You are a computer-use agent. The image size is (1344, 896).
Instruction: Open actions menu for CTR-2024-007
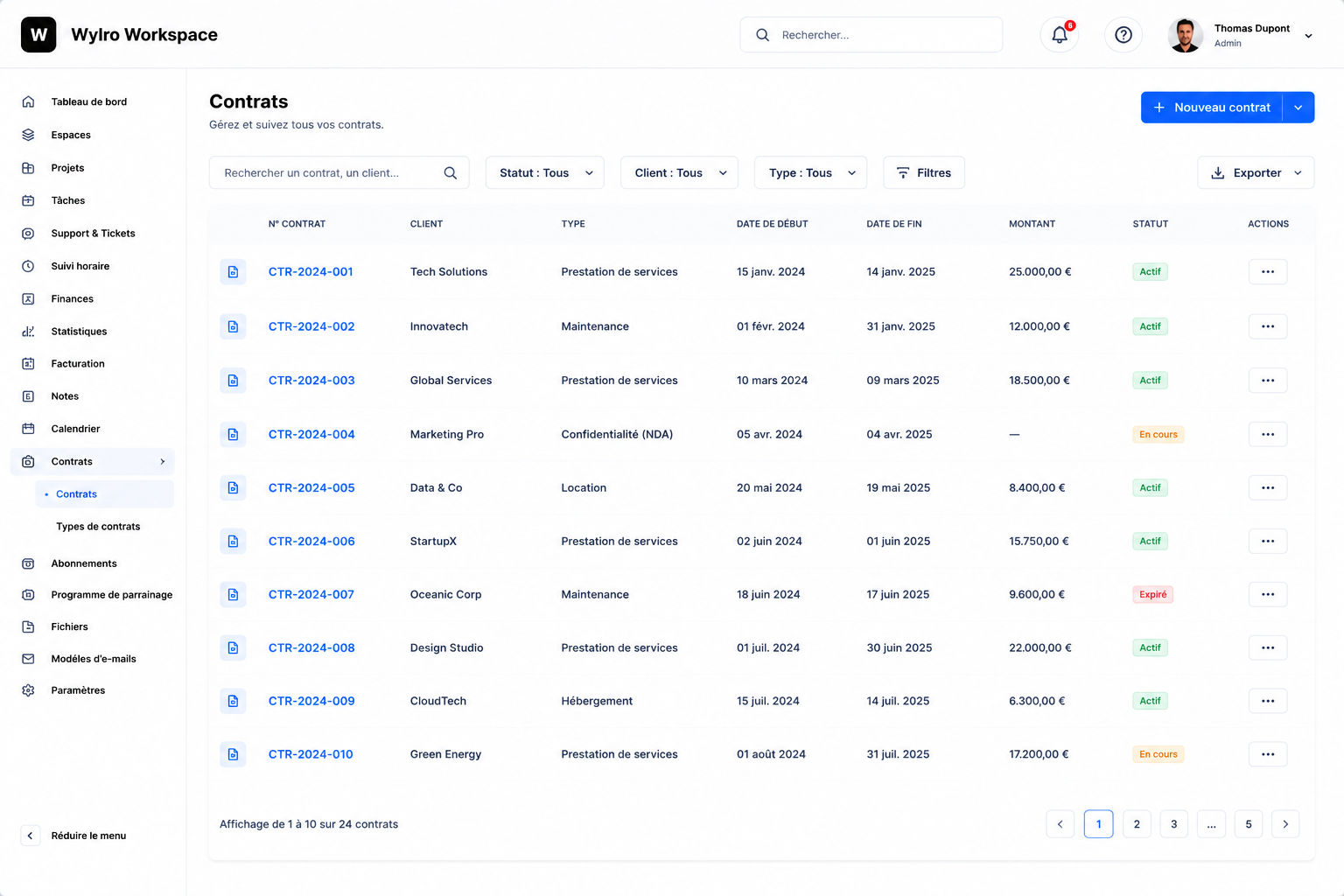point(1268,594)
